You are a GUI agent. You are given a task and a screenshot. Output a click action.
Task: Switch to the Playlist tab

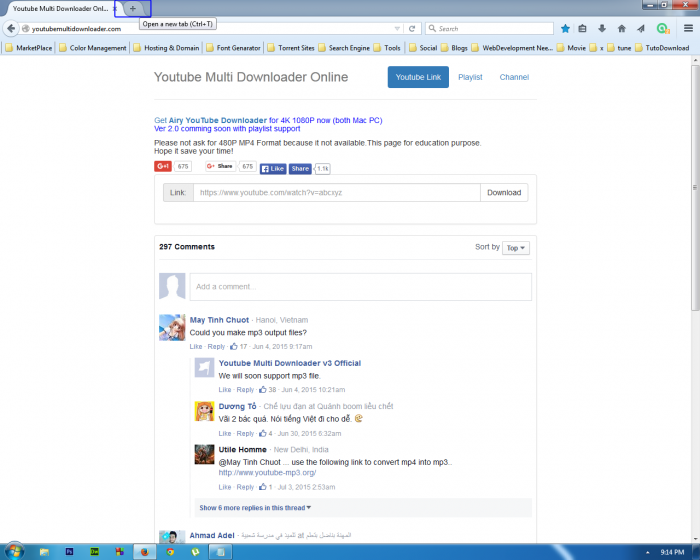click(470, 77)
